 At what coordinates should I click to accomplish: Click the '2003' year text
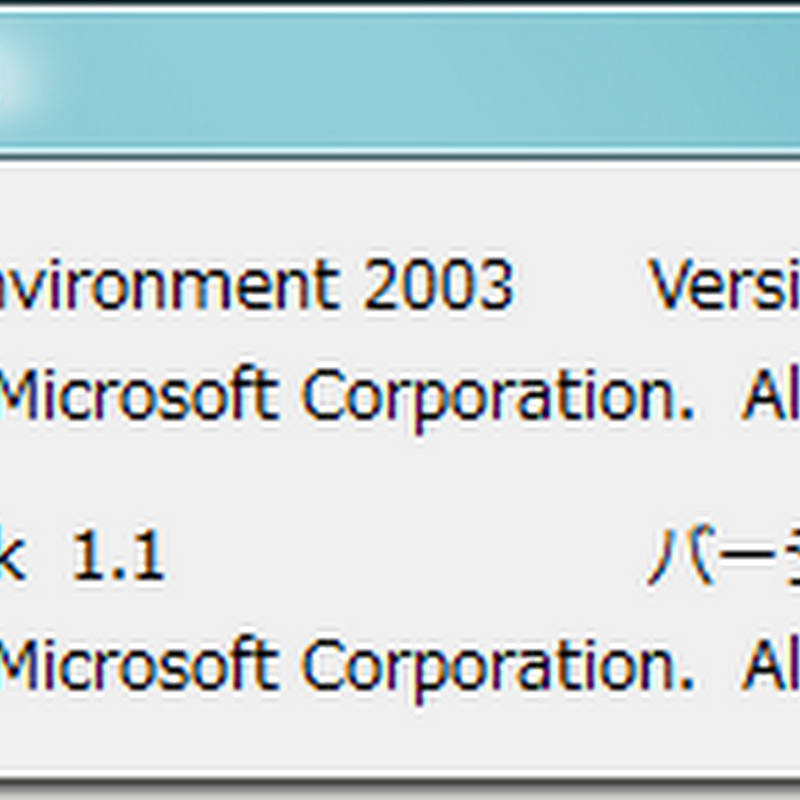point(437,286)
